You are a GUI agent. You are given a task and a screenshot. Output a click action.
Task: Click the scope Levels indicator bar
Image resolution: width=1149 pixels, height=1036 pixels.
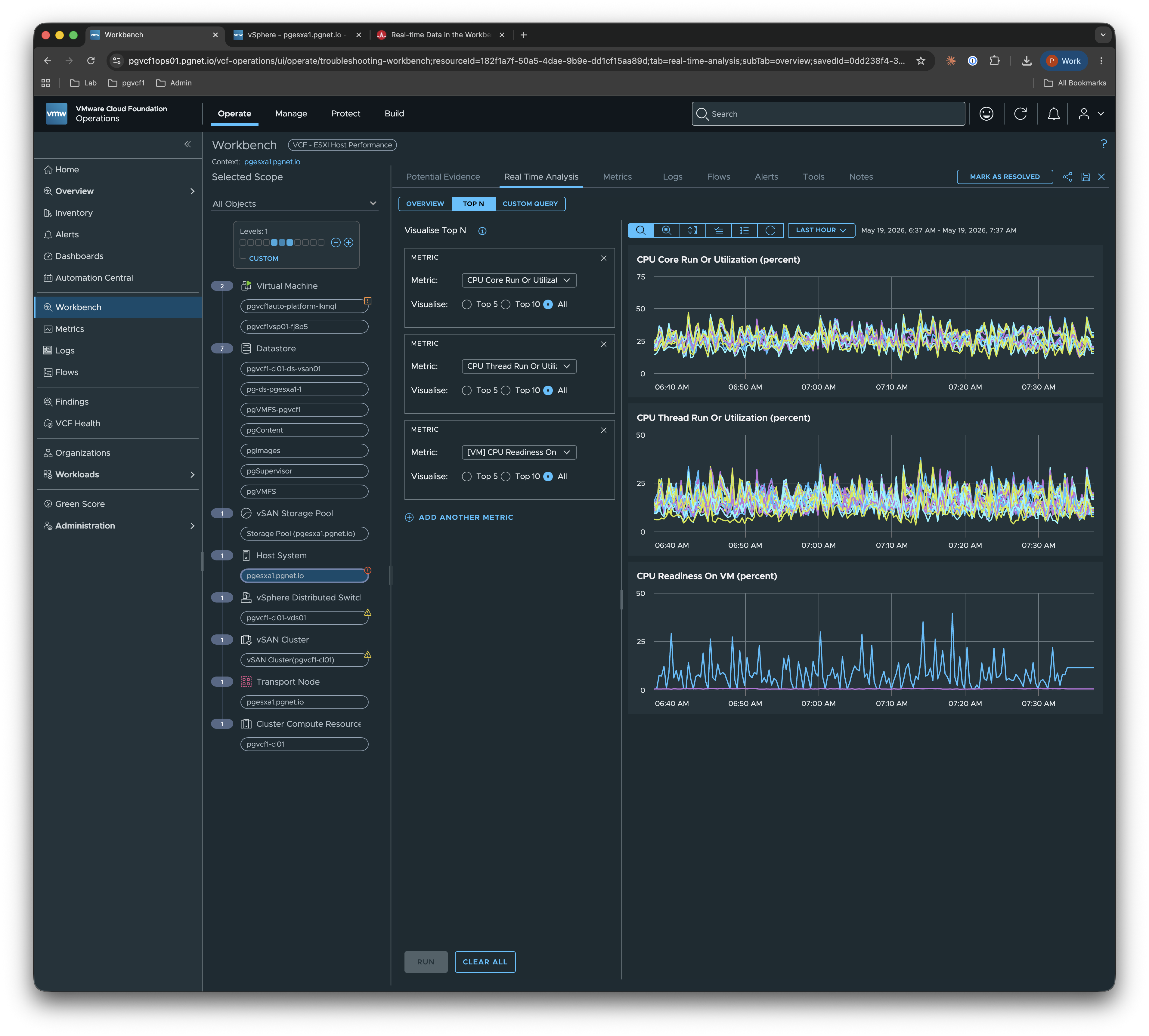tap(282, 243)
